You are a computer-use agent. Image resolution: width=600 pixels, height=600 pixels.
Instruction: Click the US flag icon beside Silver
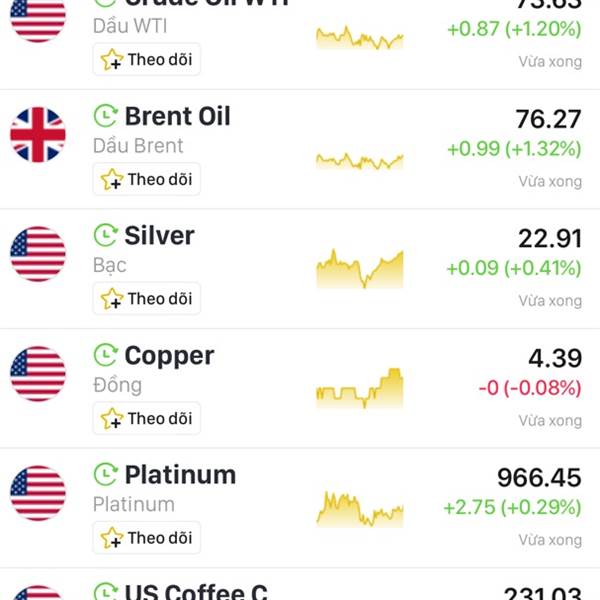38,254
